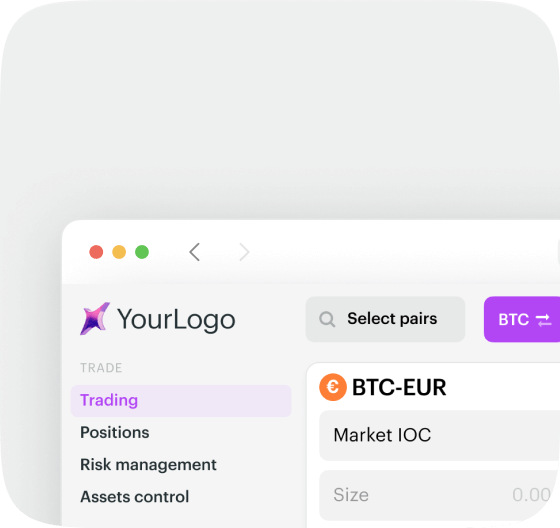Open the Market IOC order type dropdown
The width and height of the screenshot is (560, 528).
pos(439,435)
